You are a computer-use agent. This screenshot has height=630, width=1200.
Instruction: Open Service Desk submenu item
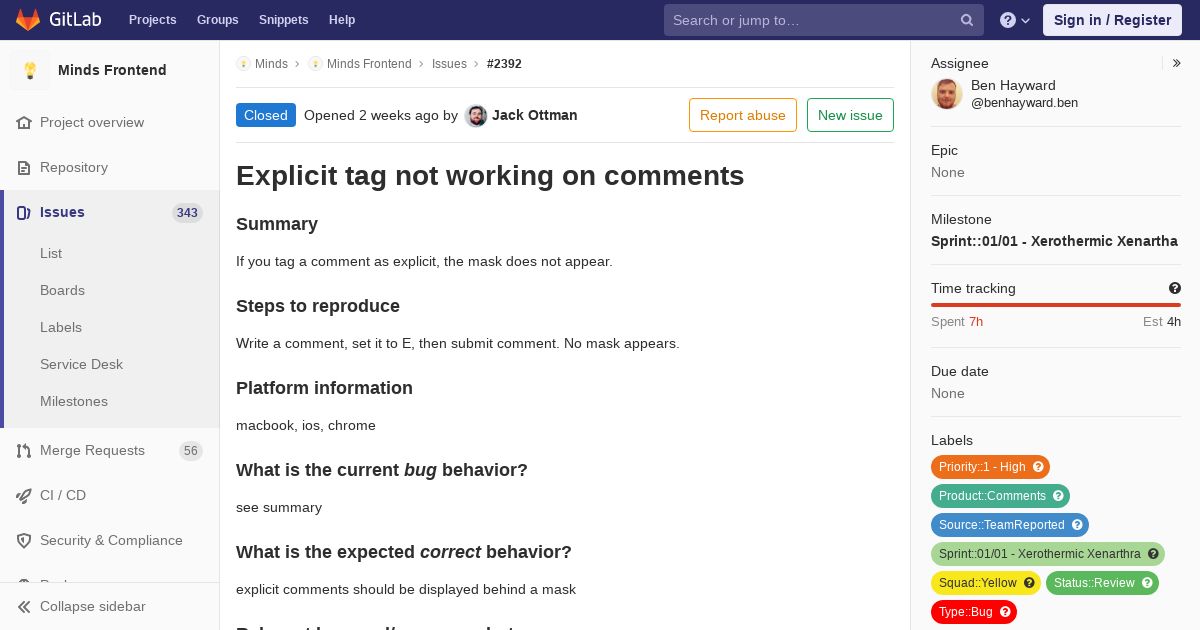pos(81,364)
